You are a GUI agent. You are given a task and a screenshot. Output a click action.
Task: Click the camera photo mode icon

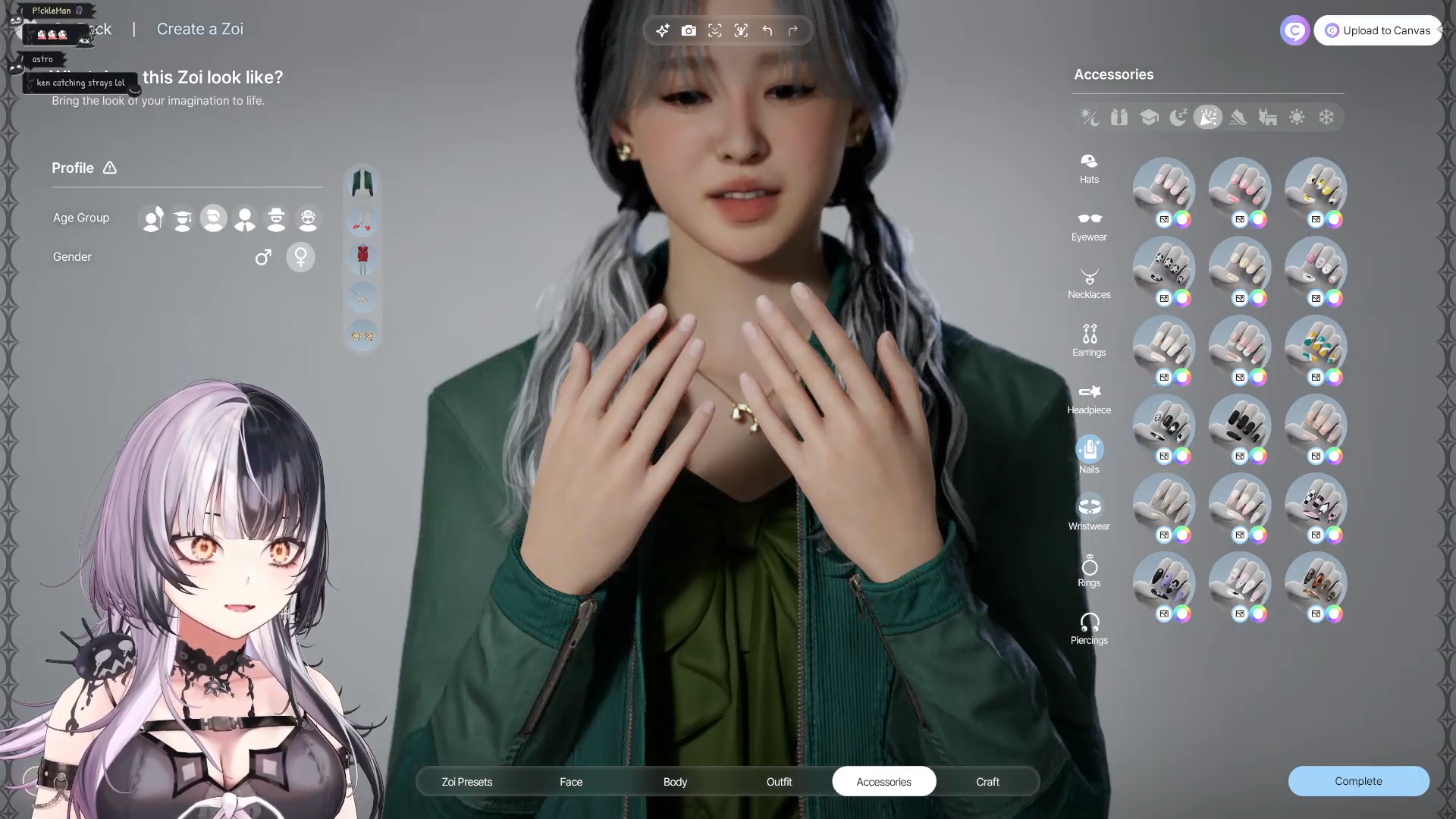689,30
